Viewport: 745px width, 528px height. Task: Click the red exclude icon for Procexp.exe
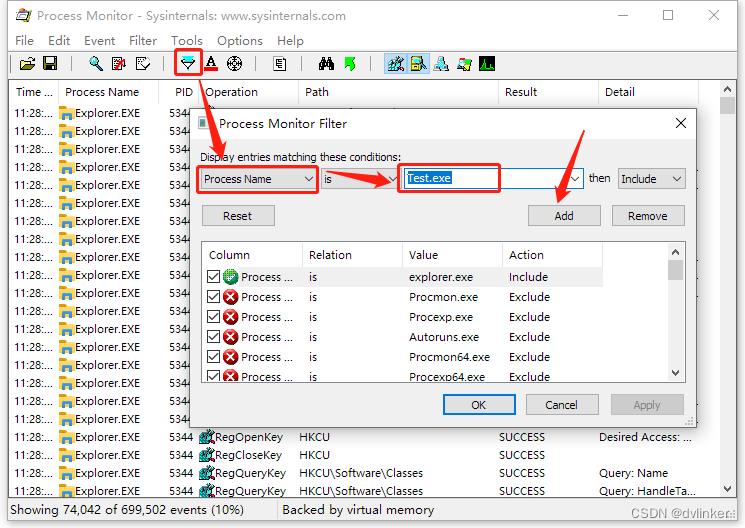(230, 317)
